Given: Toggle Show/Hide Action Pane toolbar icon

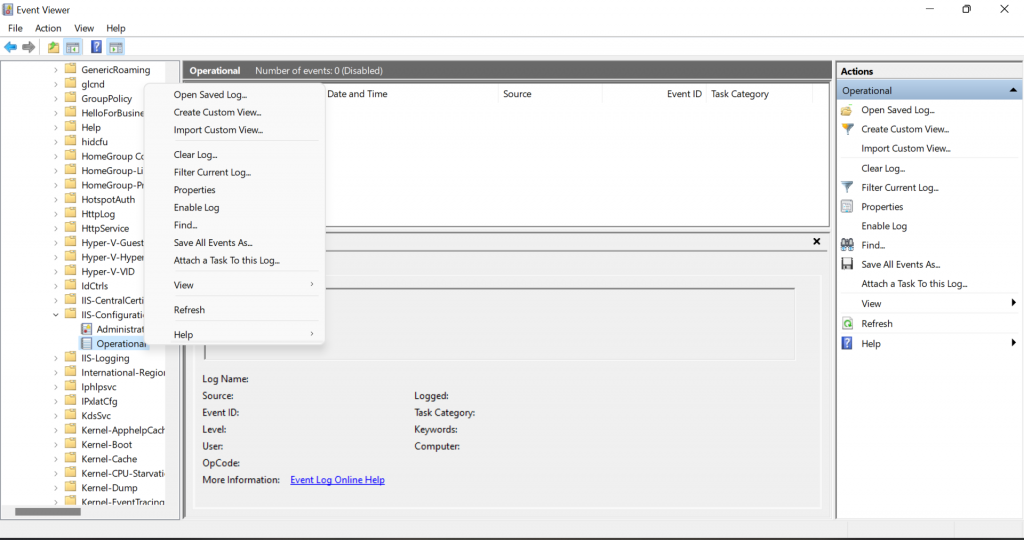Looking at the screenshot, I should pyautogui.click(x=116, y=47).
